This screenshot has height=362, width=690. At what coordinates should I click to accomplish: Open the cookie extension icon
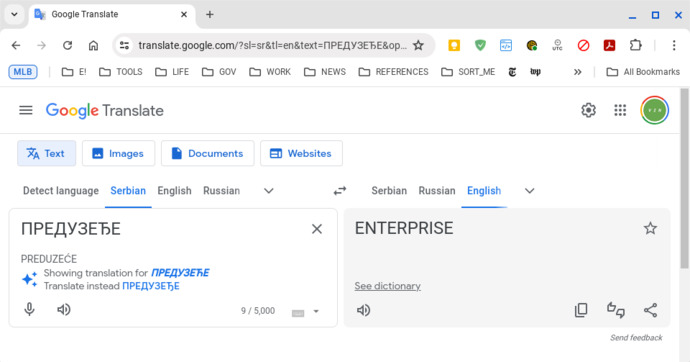click(x=532, y=45)
